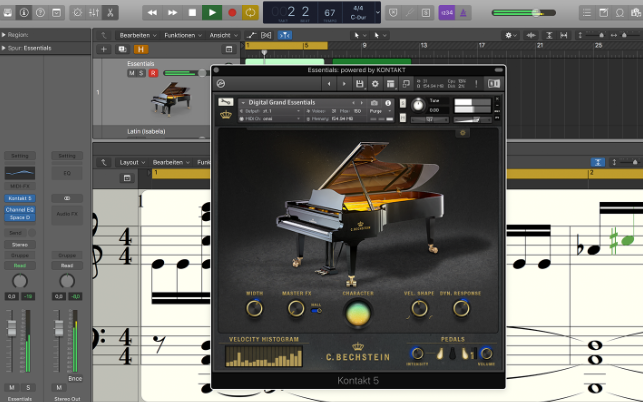This screenshot has height=402, width=643.
Task: Open Quick Help question mark button
Action: tap(40, 13)
